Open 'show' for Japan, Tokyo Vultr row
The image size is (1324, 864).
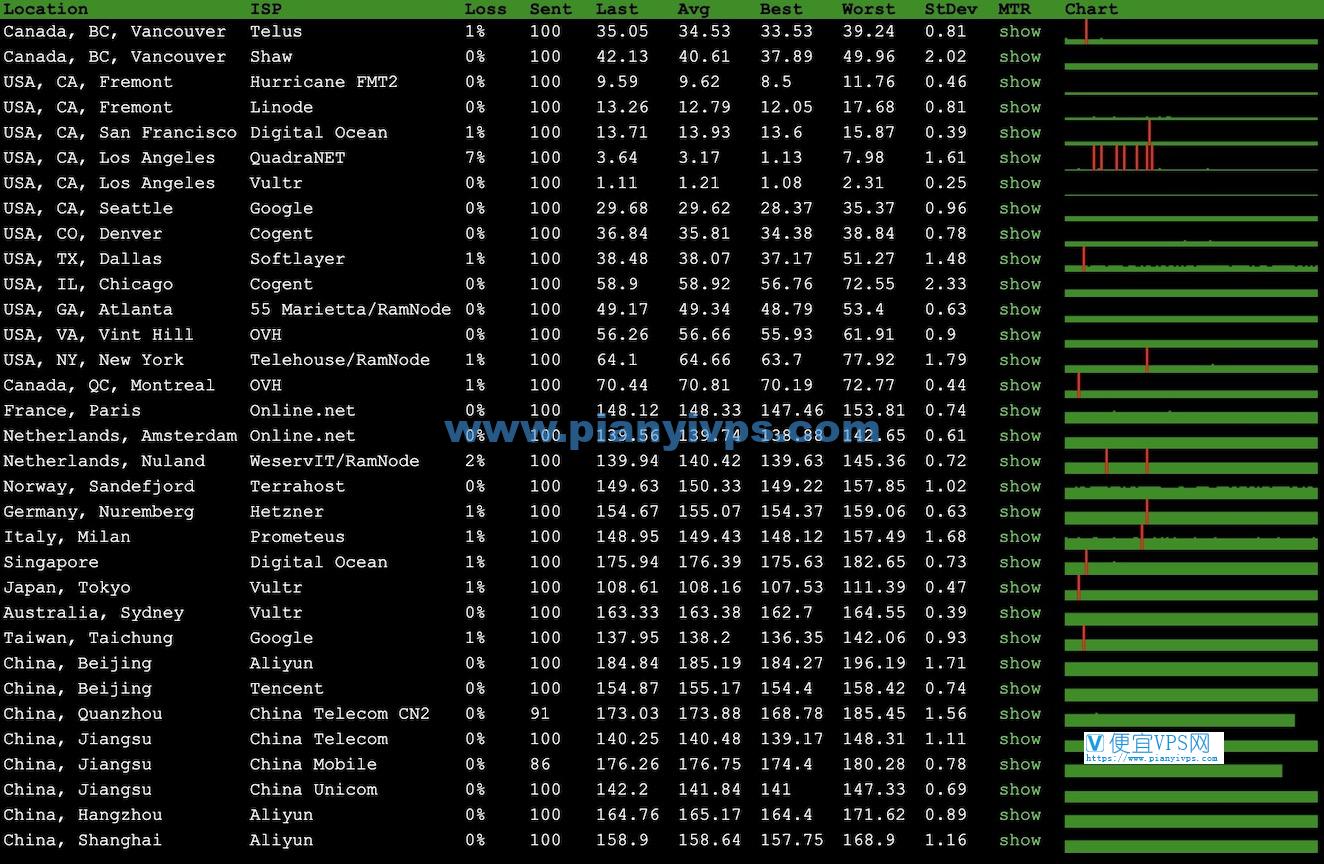[1020, 587]
